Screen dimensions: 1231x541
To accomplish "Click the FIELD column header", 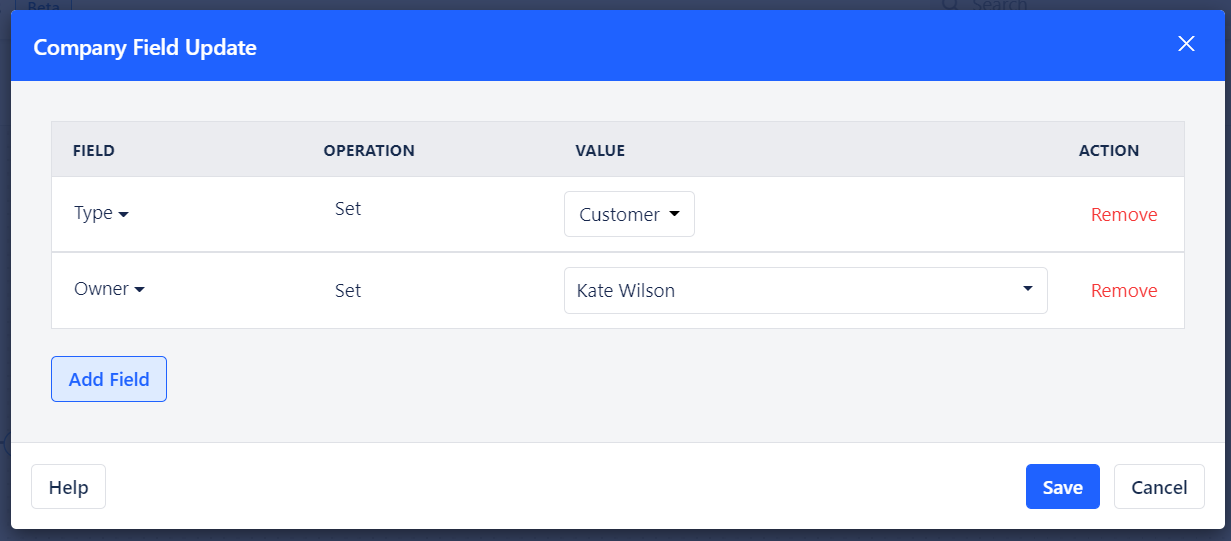I will [94, 150].
